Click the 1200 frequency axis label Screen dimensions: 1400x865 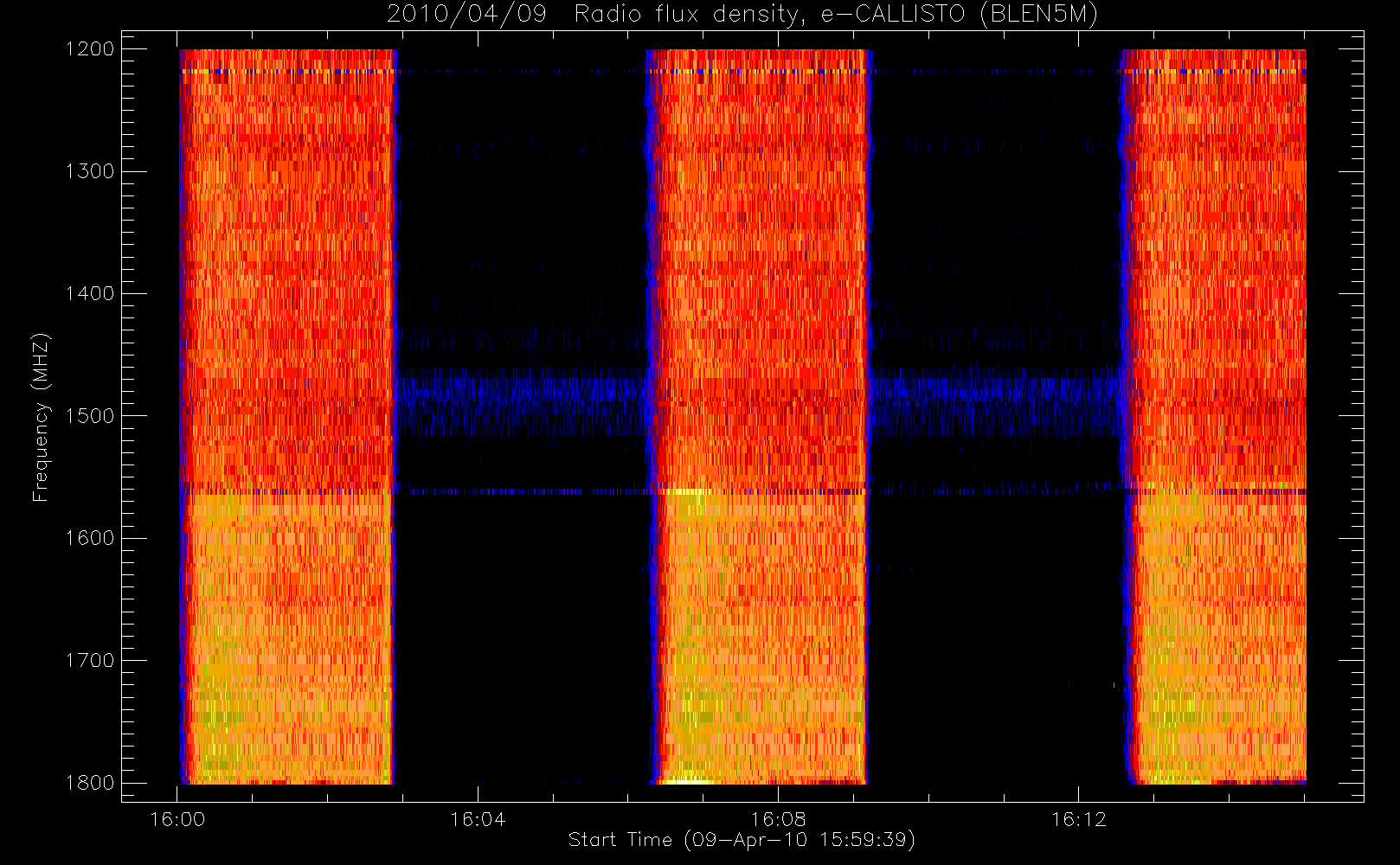pyautogui.click(x=90, y=49)
